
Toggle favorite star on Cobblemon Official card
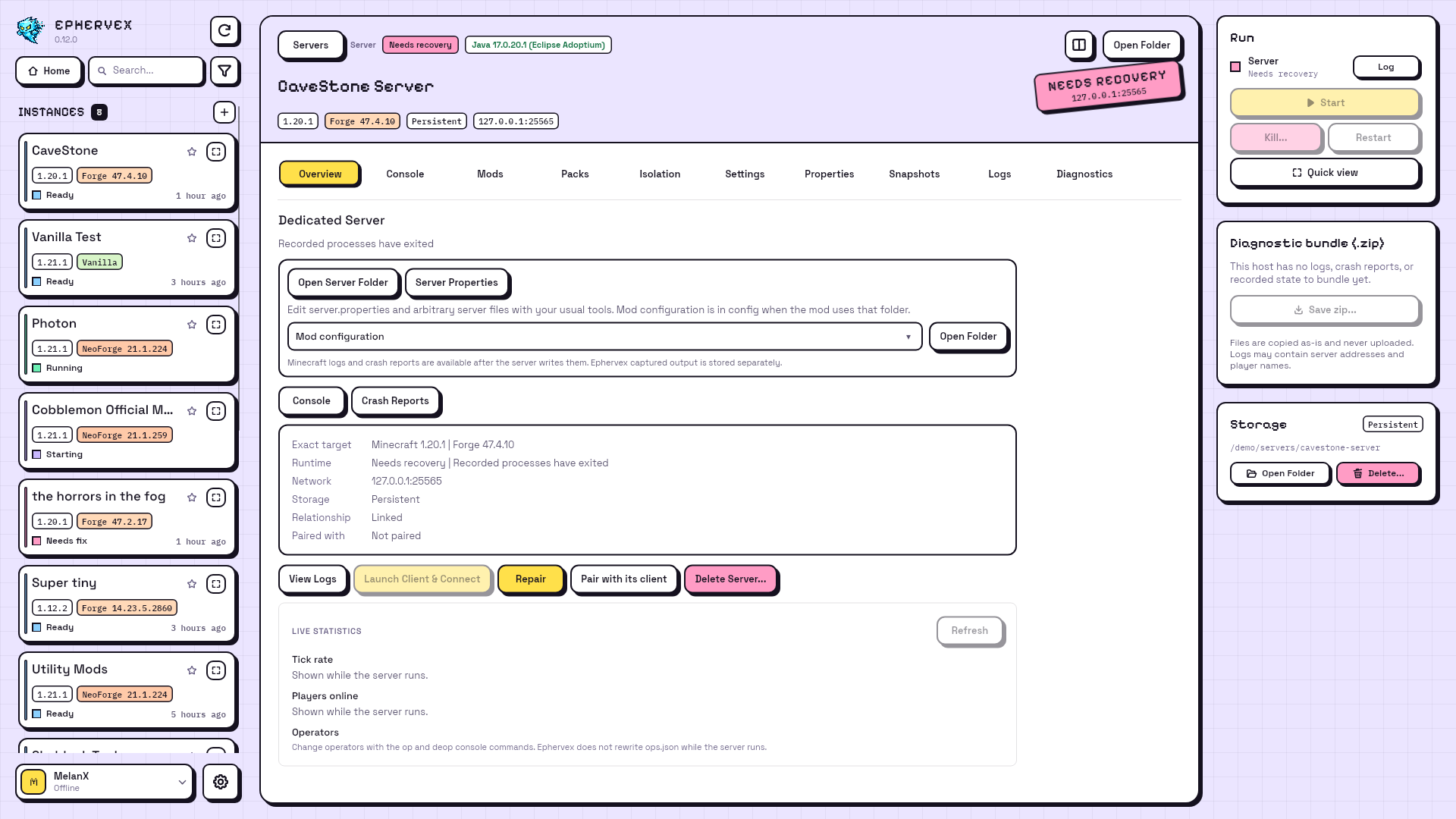pyautogui.click(x=192, y=411)
